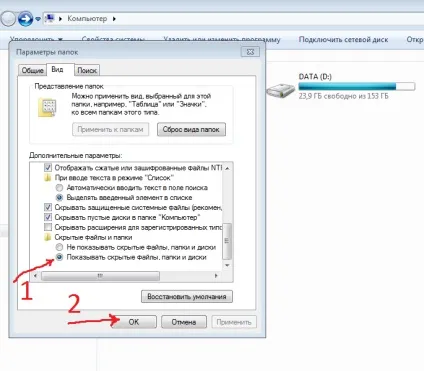Click Подключить сетевой диск toolbar button
The image size is (424, 371).
[343, 40]
